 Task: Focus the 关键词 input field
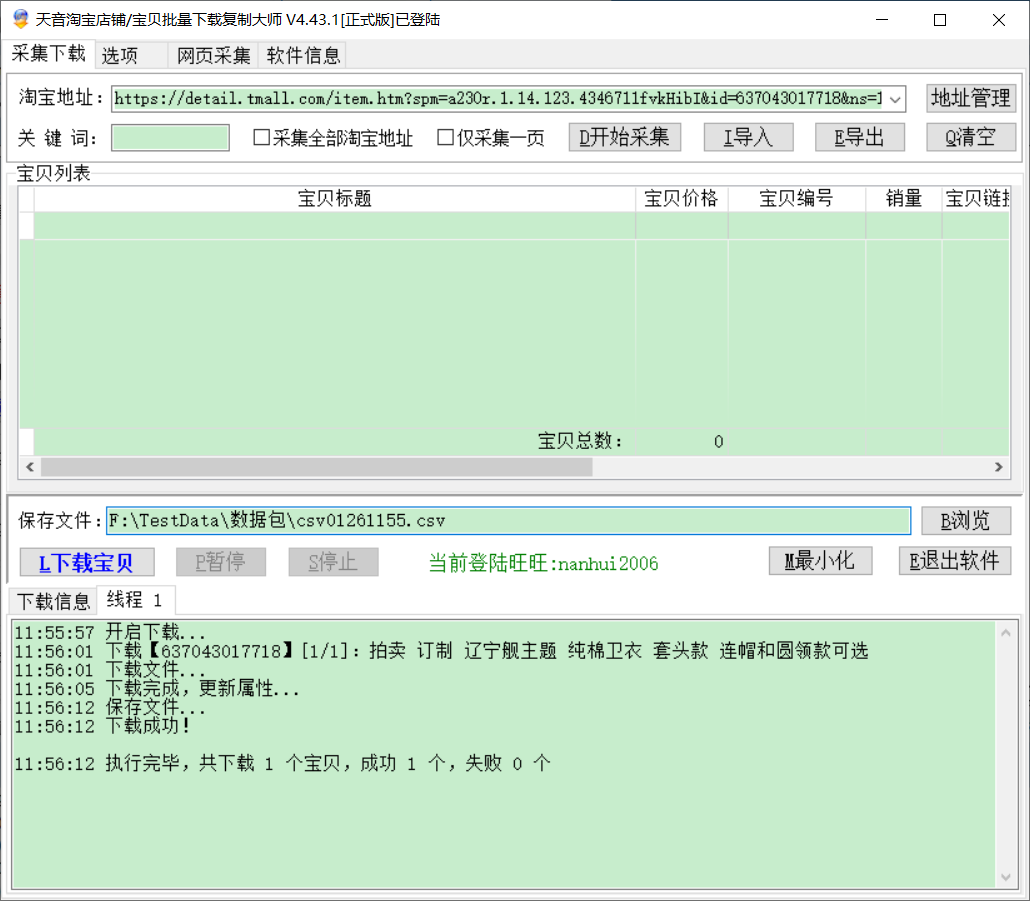click(170, 138)
